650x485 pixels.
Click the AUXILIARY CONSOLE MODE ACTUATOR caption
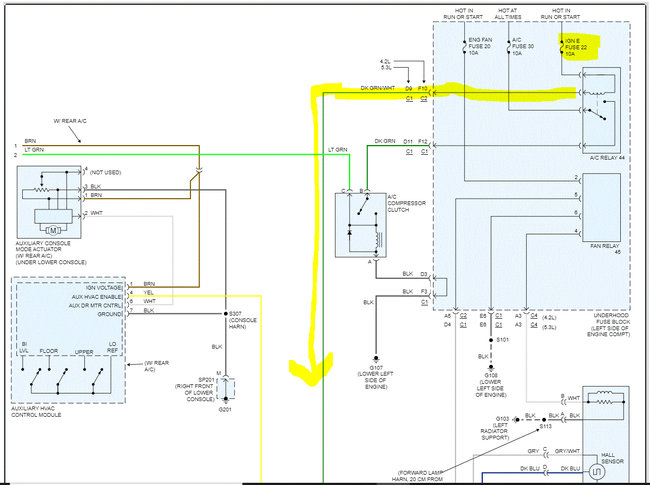coord(51,252)
